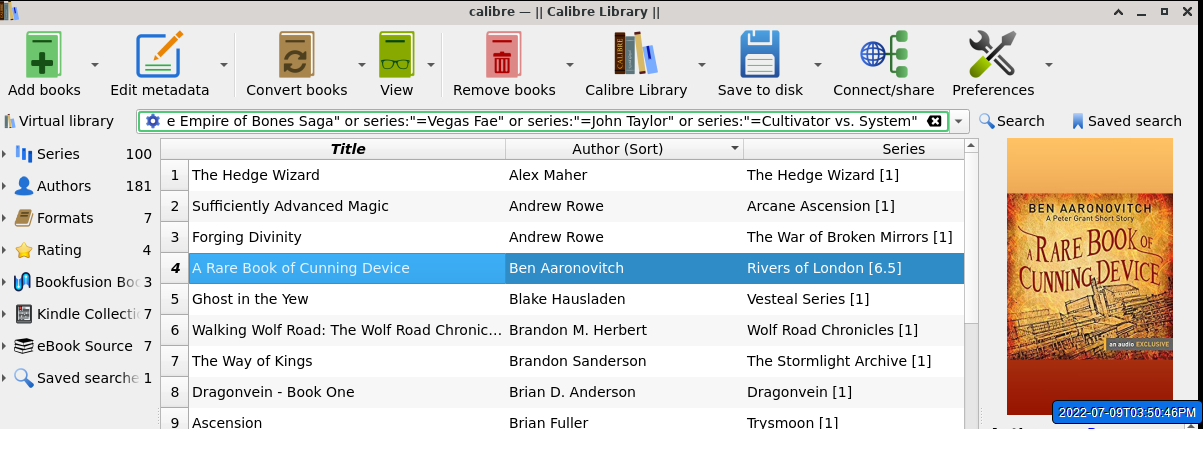Click the Add books icon
1203x459 pixels.
tap(43, 54)
